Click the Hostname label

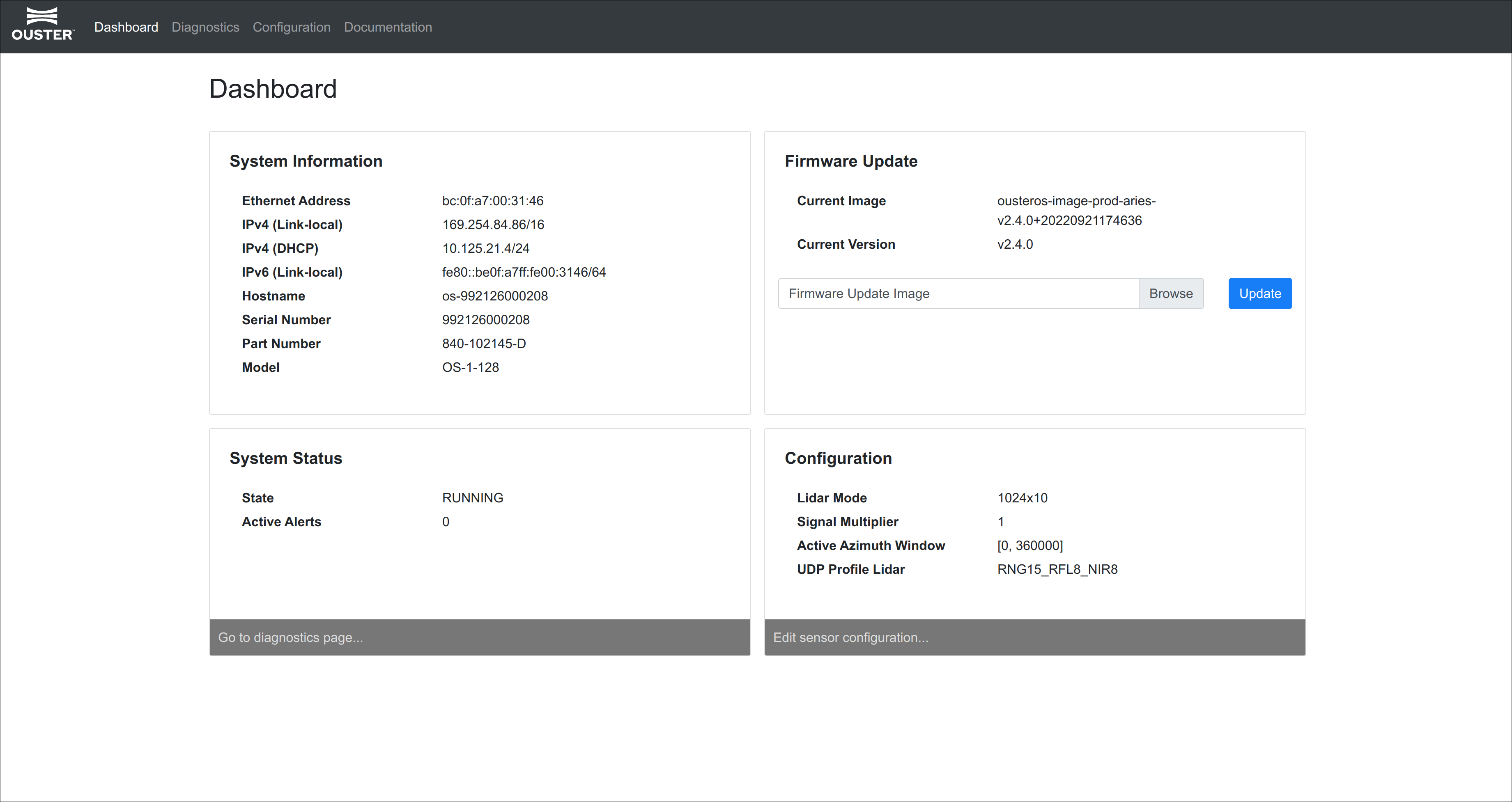coord(273,296)
